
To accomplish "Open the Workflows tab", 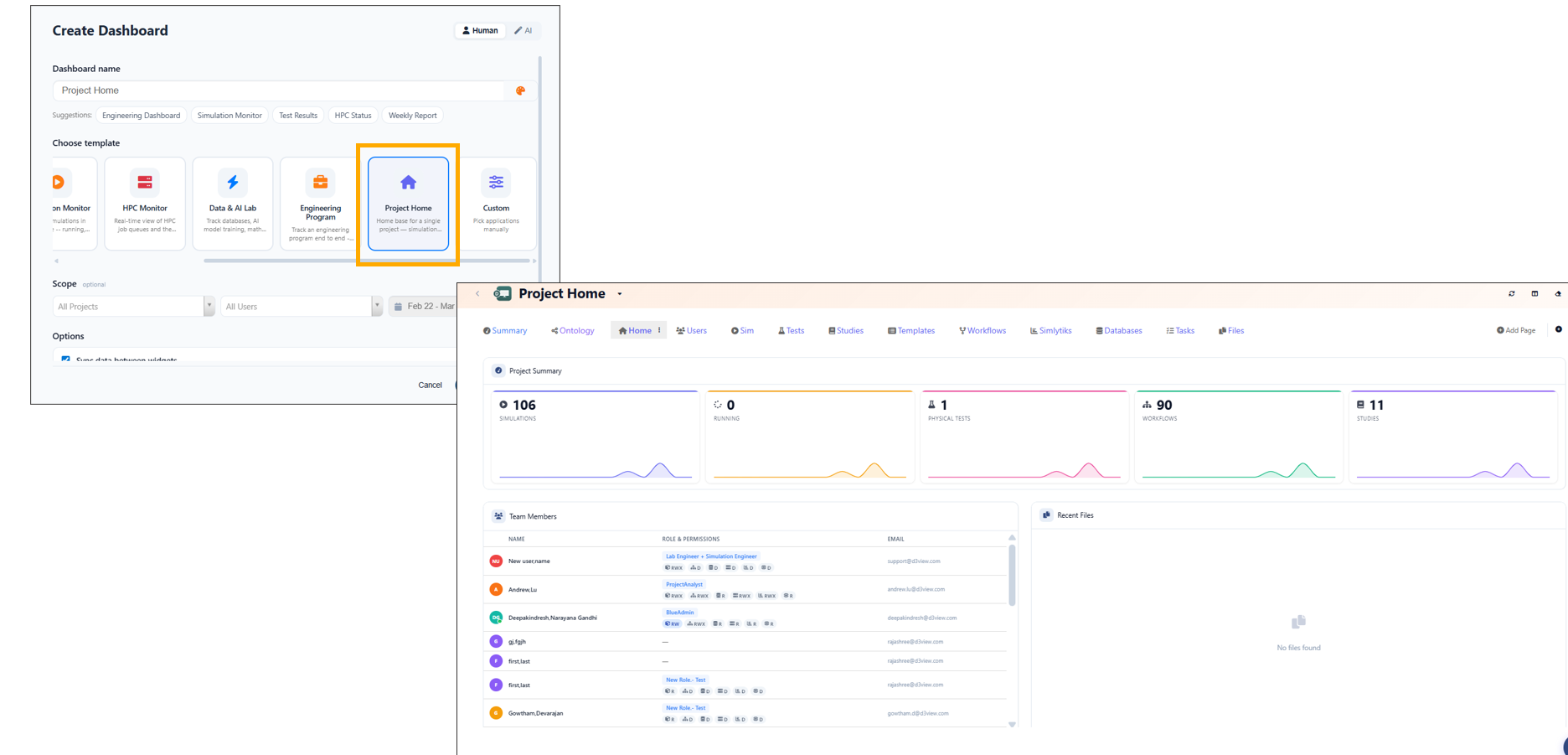I will (983, 331).
